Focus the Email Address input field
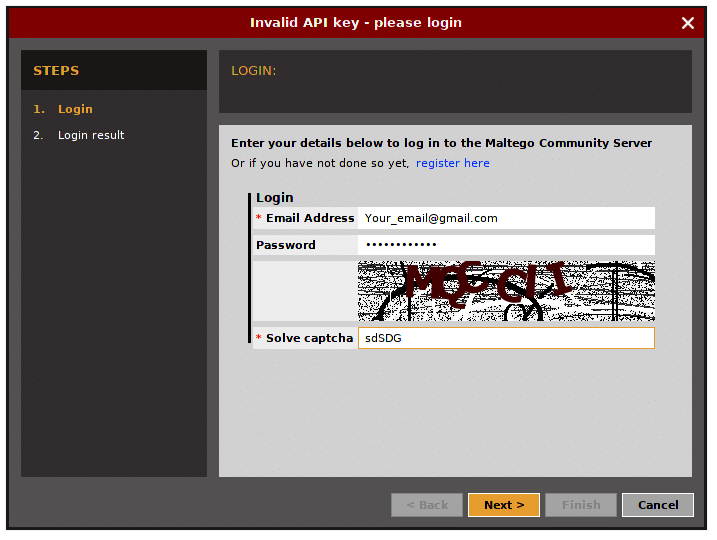 (x=506, y=218)
